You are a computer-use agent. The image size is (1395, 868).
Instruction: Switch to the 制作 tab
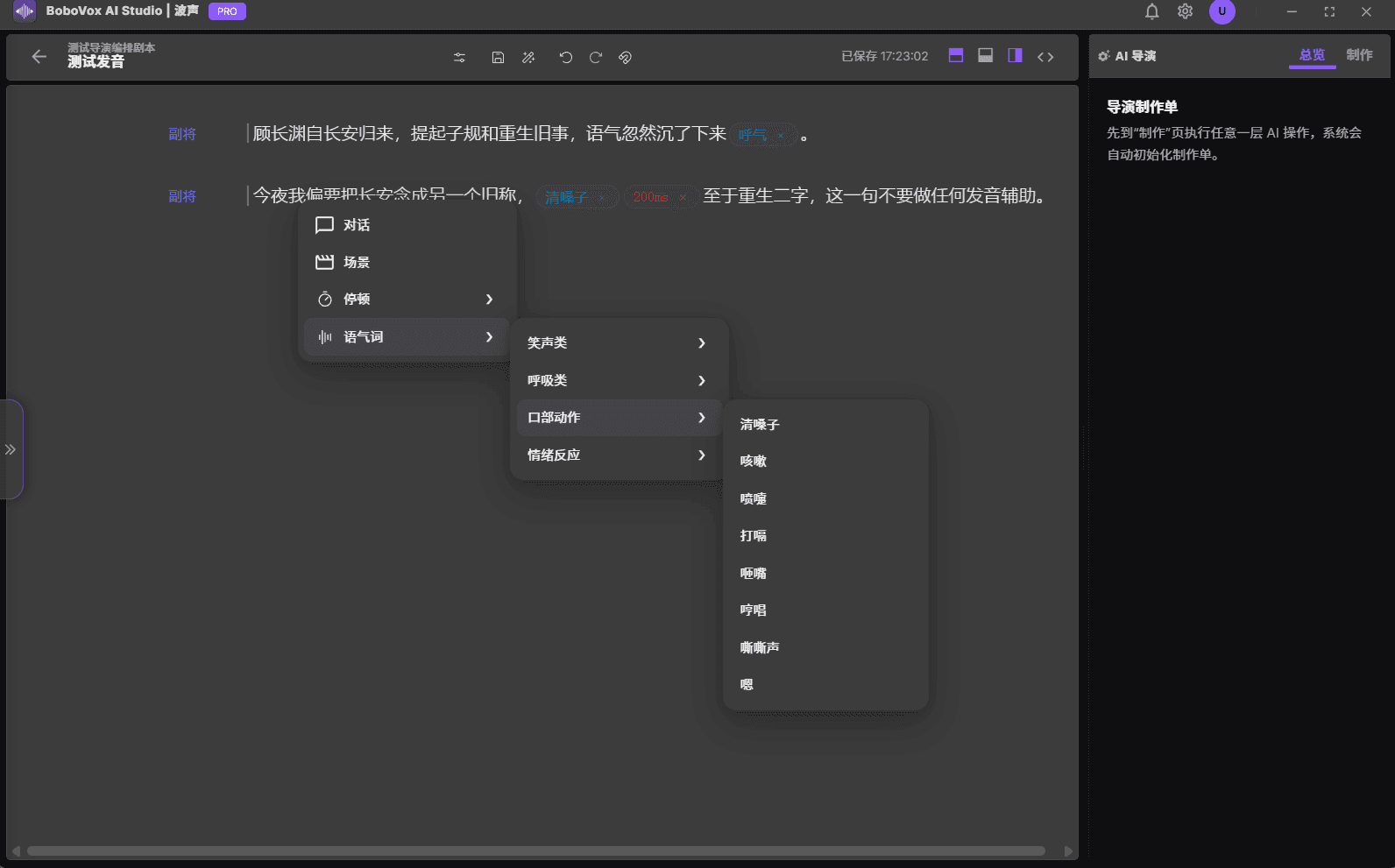tap(1359, 55)
